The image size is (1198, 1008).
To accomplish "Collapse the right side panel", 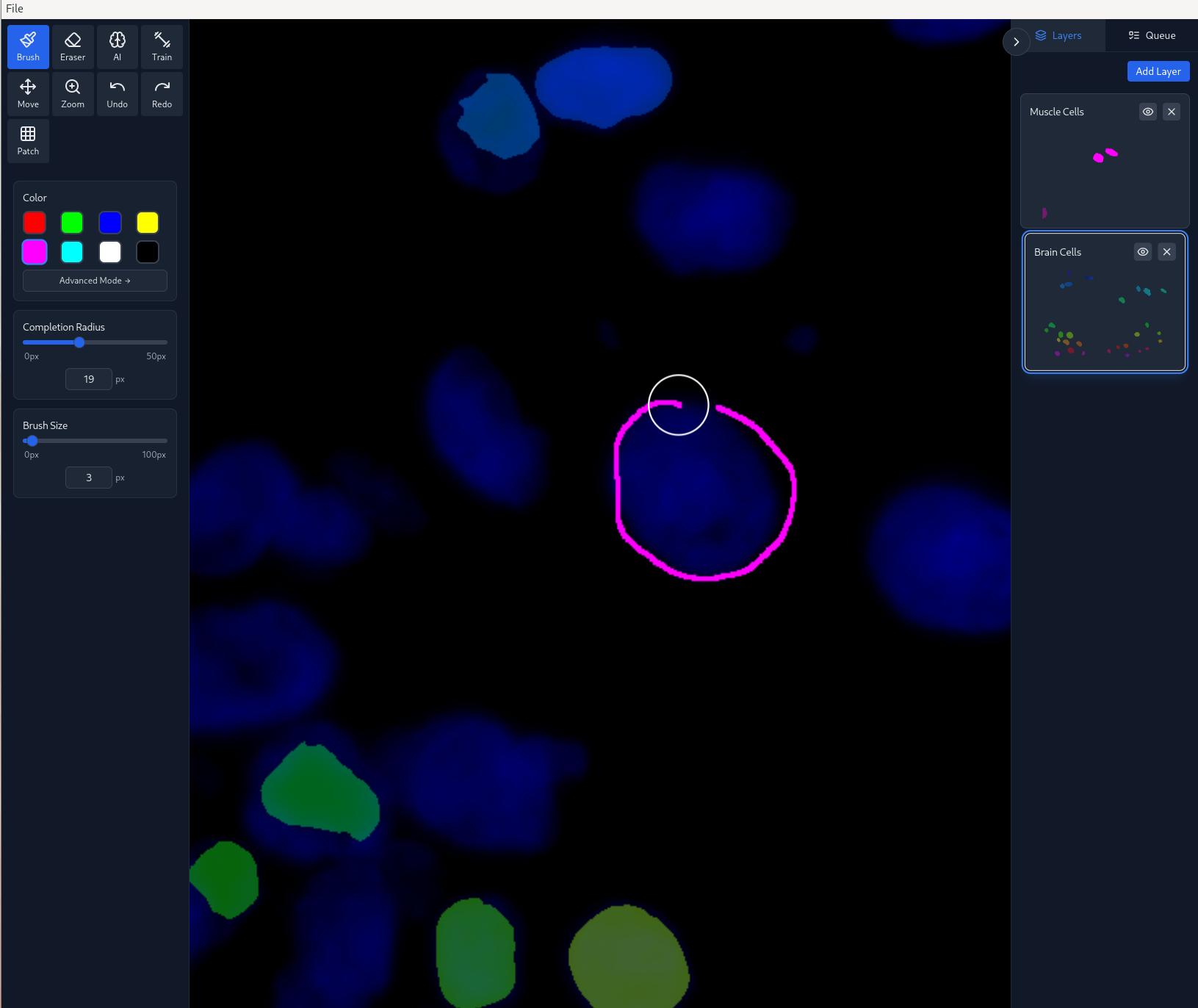I will (x=1016, y=42).
